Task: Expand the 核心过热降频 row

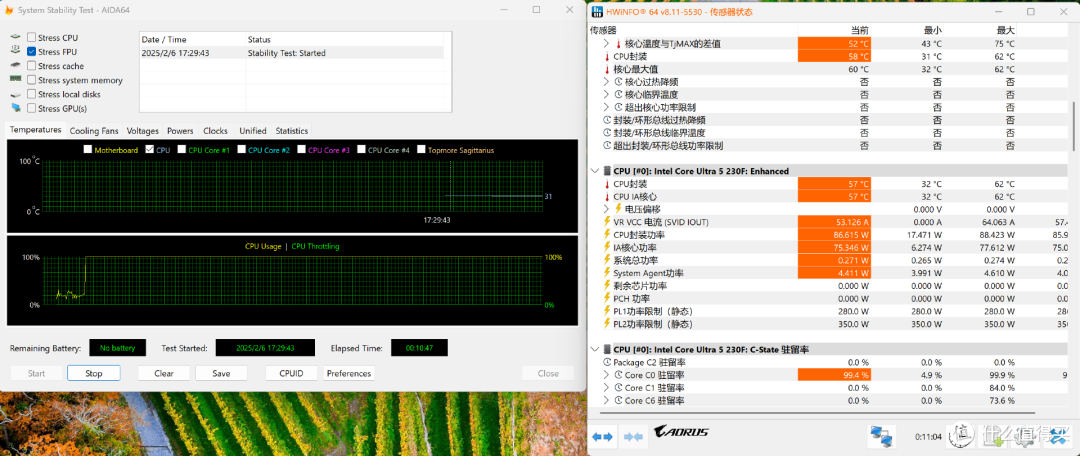Action: tap(606, 81)
